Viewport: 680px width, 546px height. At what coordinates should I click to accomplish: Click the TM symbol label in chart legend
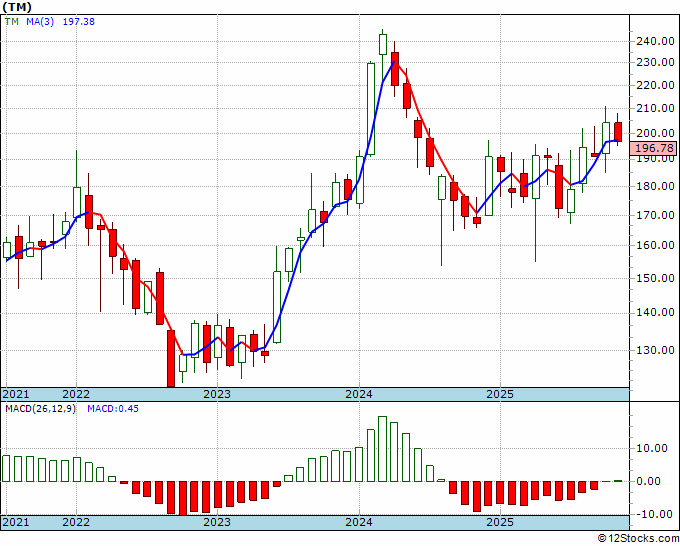click(12, 22)
